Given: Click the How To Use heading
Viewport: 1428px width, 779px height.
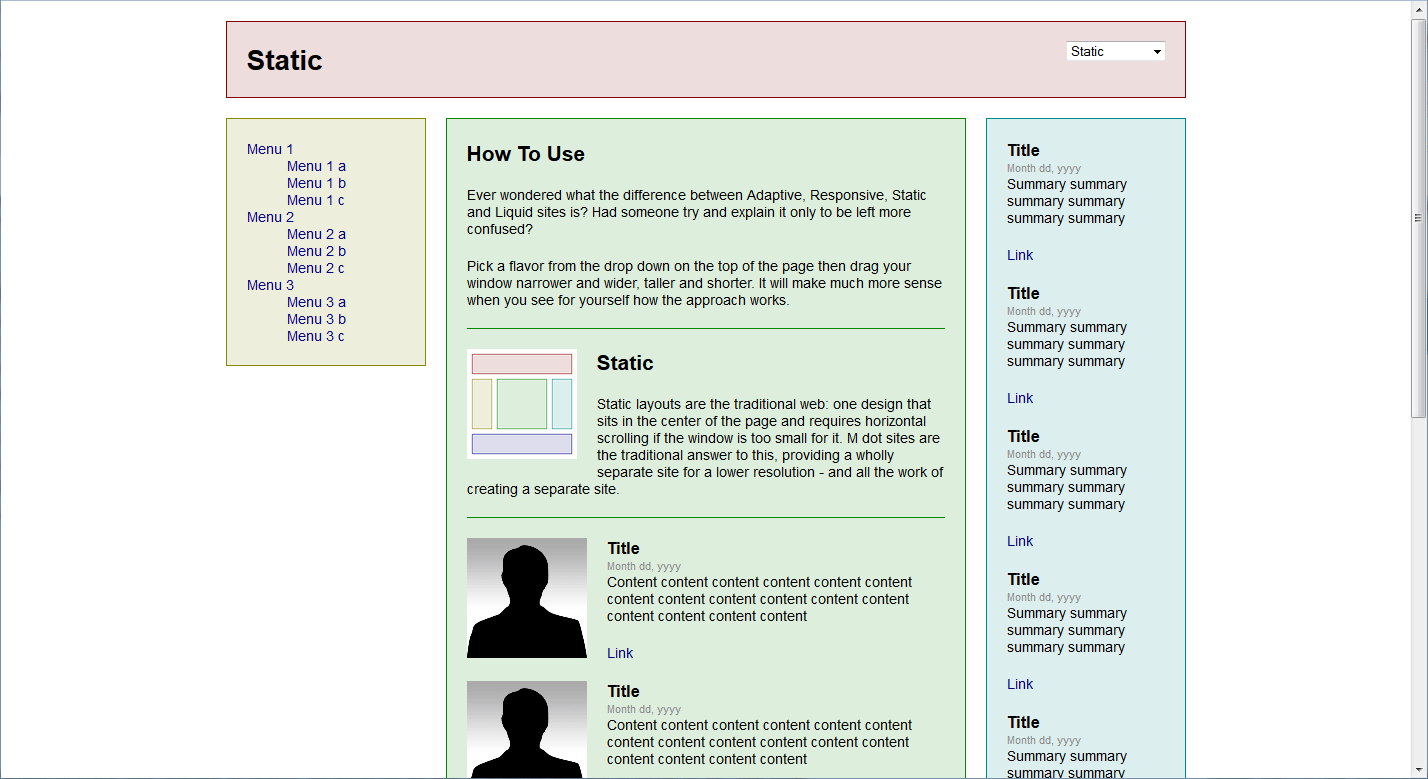Looking at the screenshot, I should (x=525, y=154).
